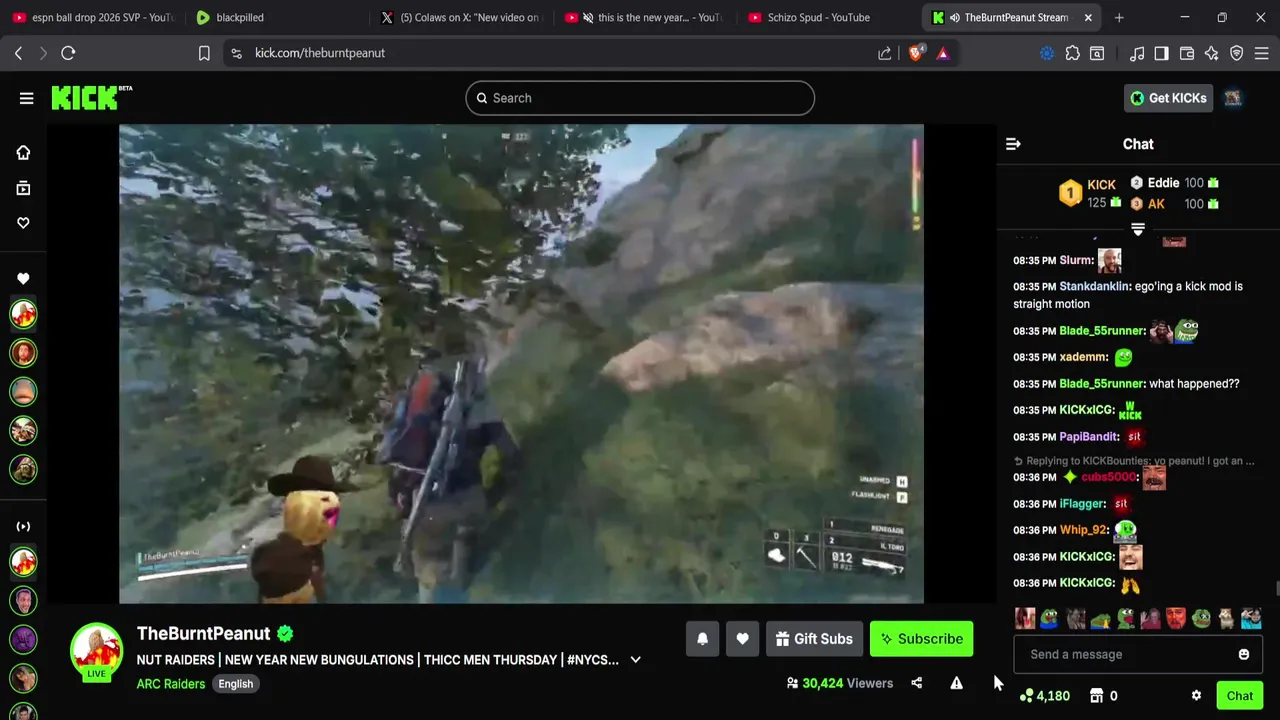Click the Brave Shields lion icon
Screen dimensions: 1280x720
[x=916, y=53]
